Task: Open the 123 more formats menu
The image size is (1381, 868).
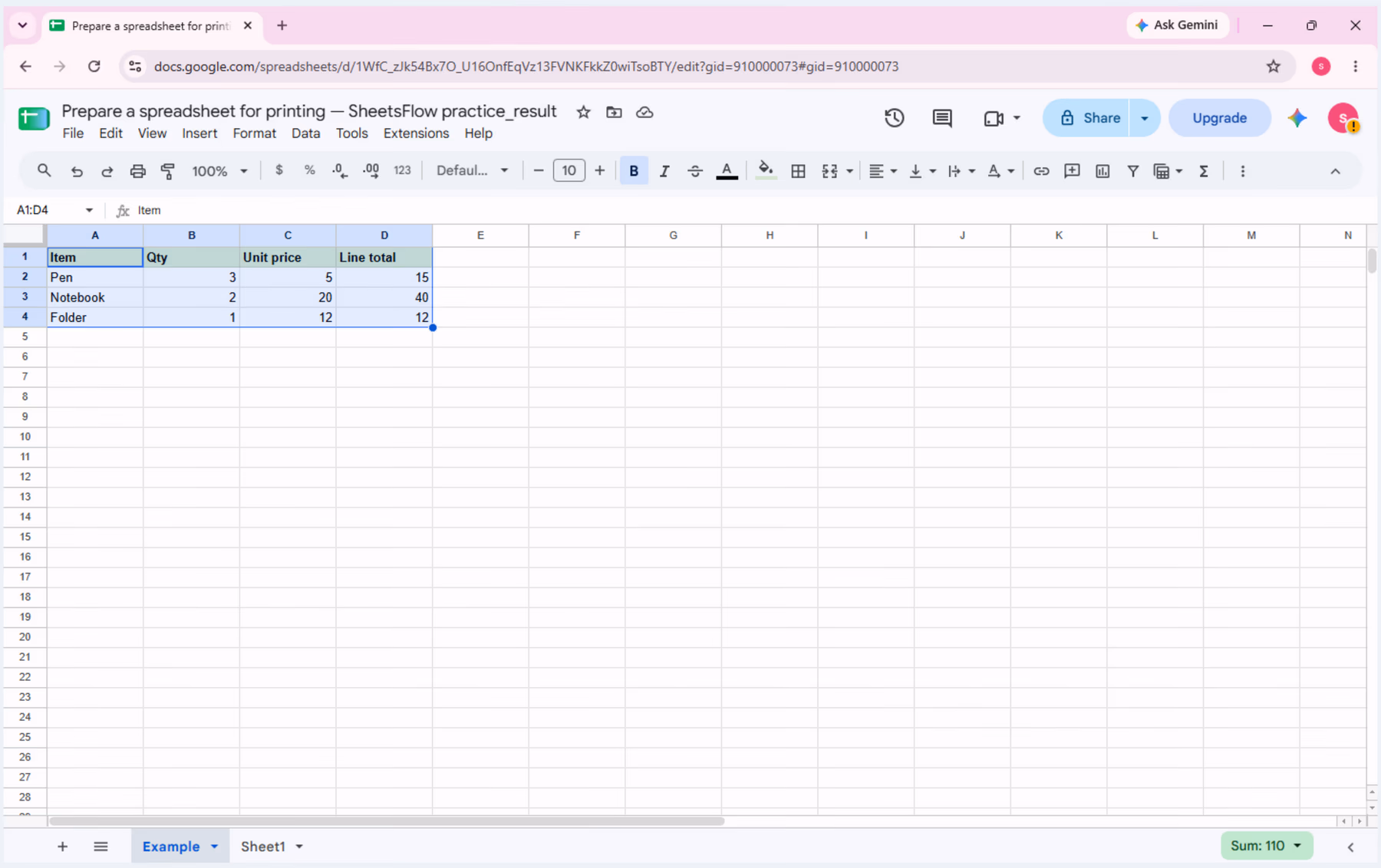Action: point(402,170)
